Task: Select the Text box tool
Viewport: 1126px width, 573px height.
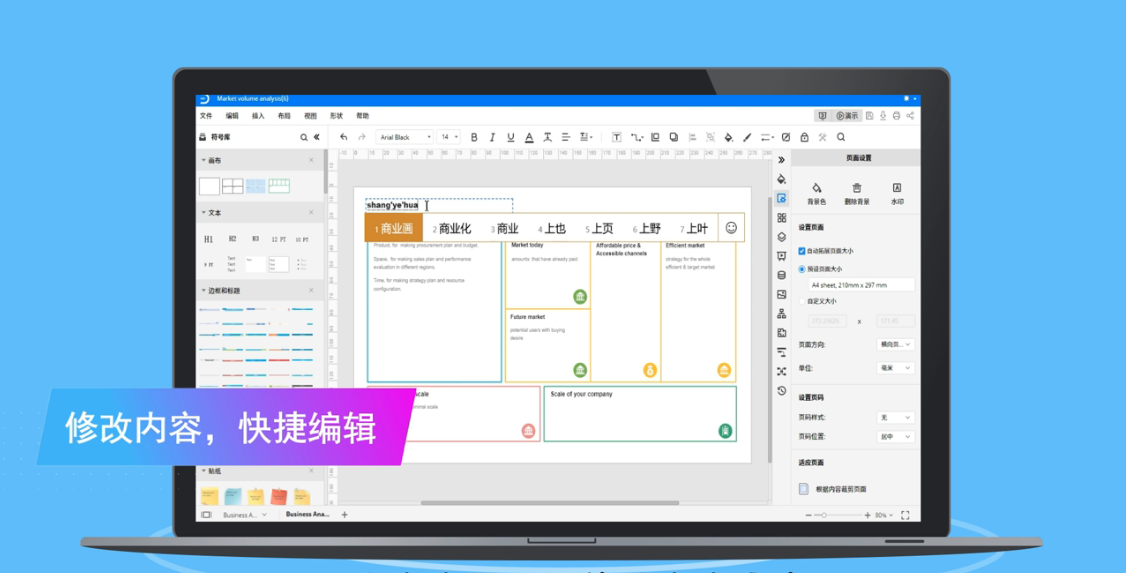Action: (616, 137)
